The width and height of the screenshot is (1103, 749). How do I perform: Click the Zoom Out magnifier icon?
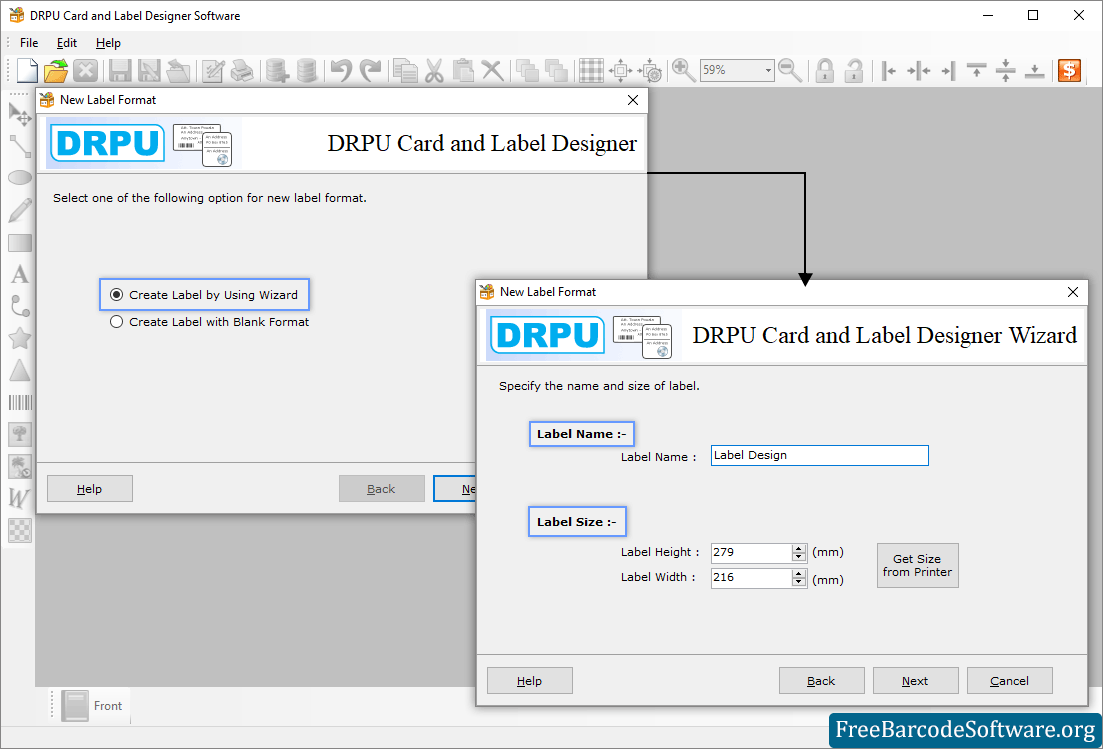pyautogui.click(x=790, y=70)
